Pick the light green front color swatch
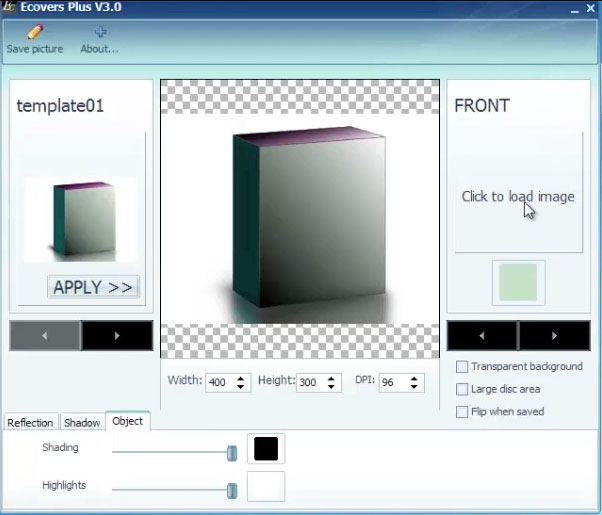This screenshot has width=602, height=515. pos(518,282)
